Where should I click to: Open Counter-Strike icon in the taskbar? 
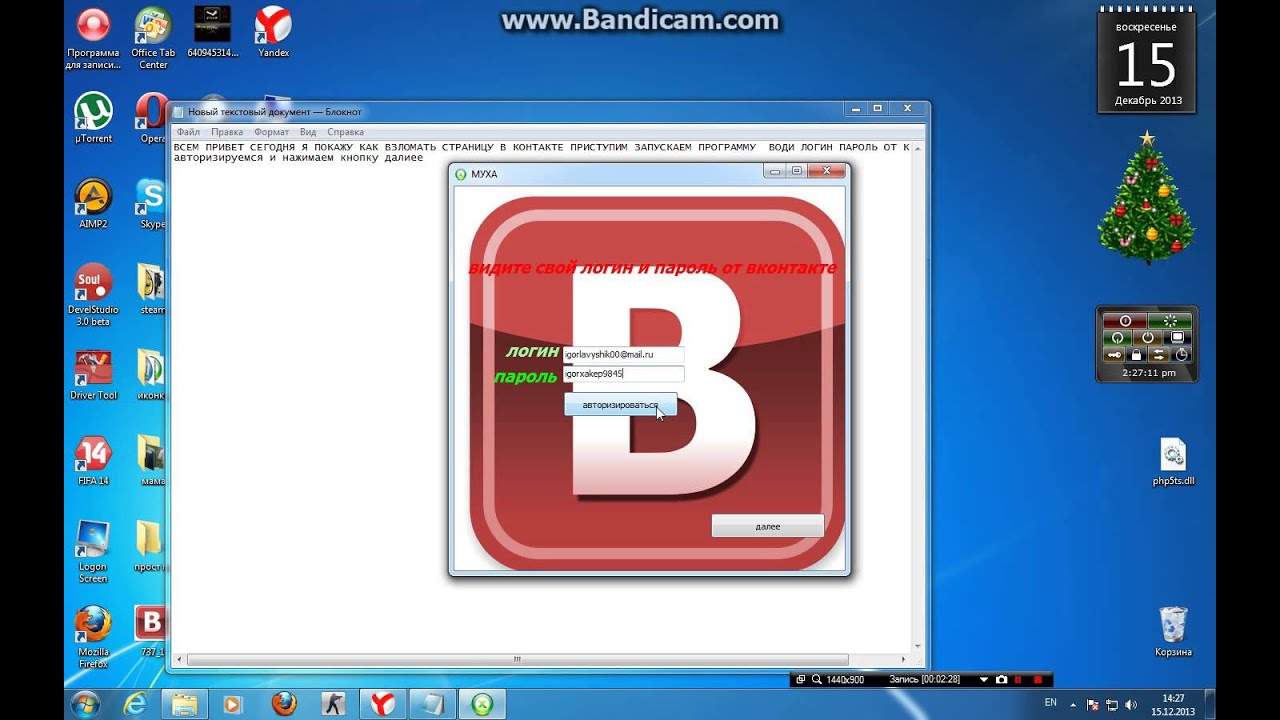tap(333, 704)
